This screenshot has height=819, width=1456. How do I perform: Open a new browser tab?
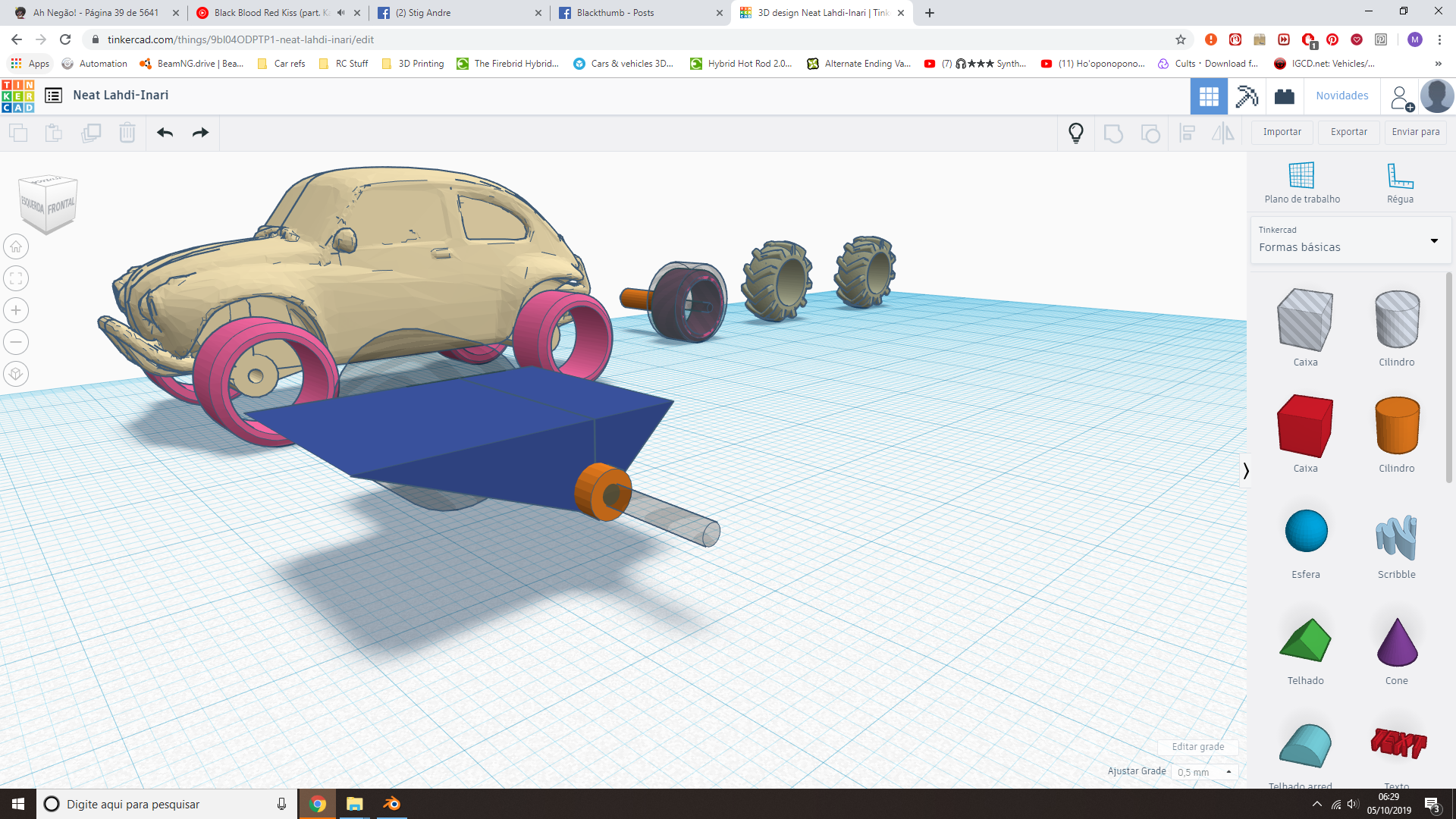pos(930,13)
